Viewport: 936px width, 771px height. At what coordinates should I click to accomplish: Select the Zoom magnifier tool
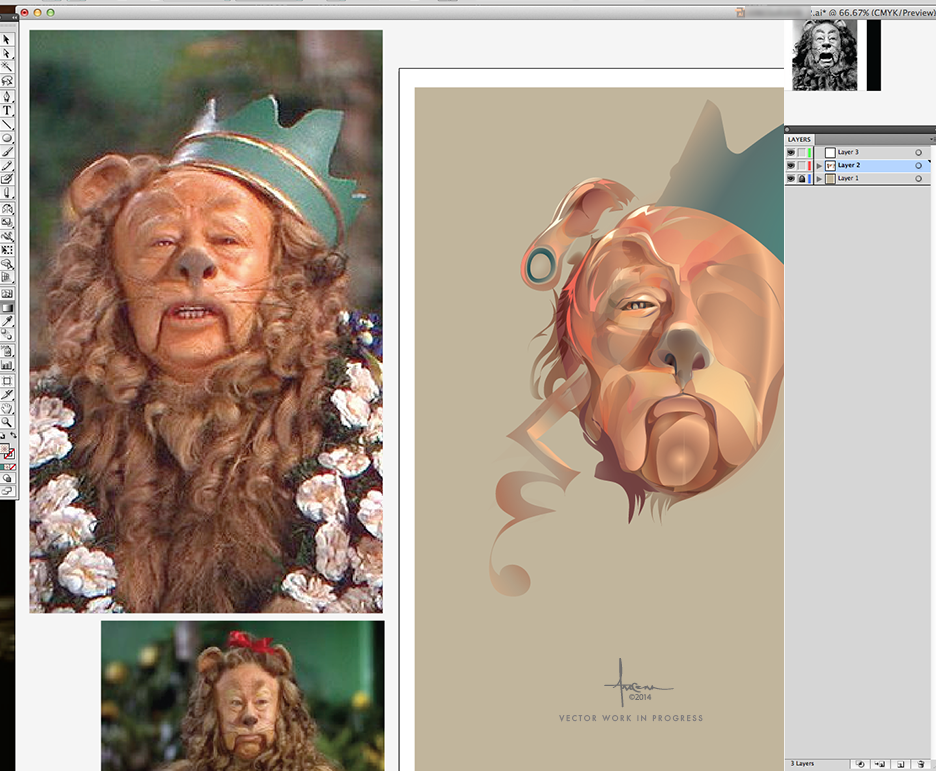pyautogui.click(x=7, y=423)
